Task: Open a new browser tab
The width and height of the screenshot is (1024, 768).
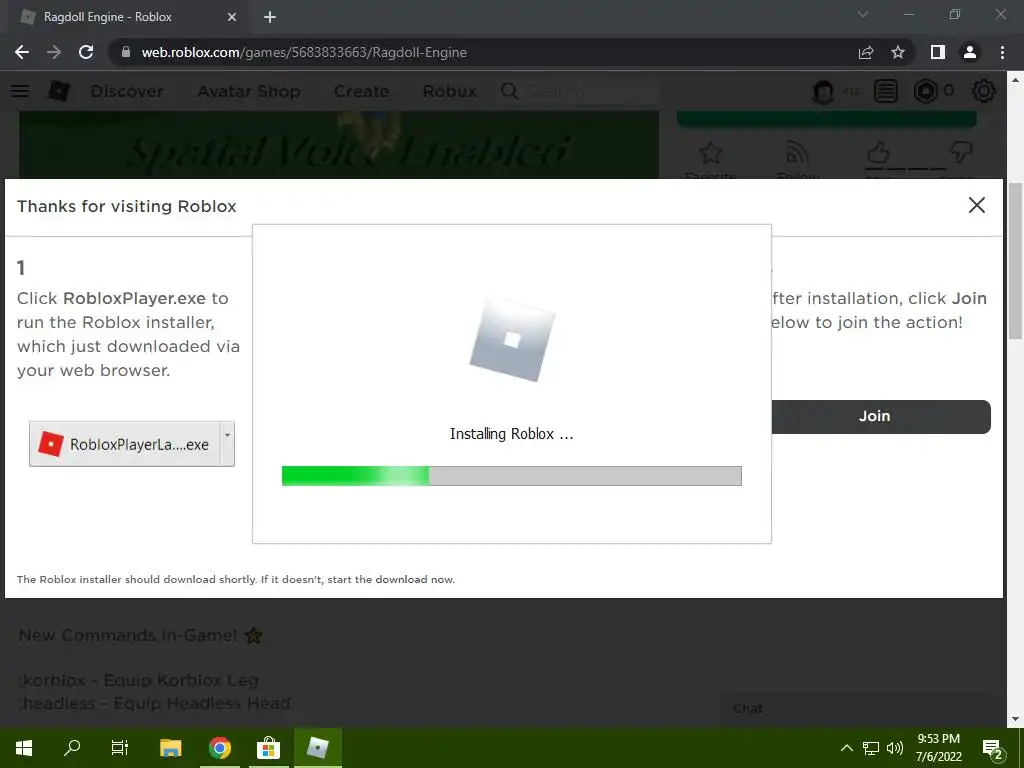Action: 270,17
